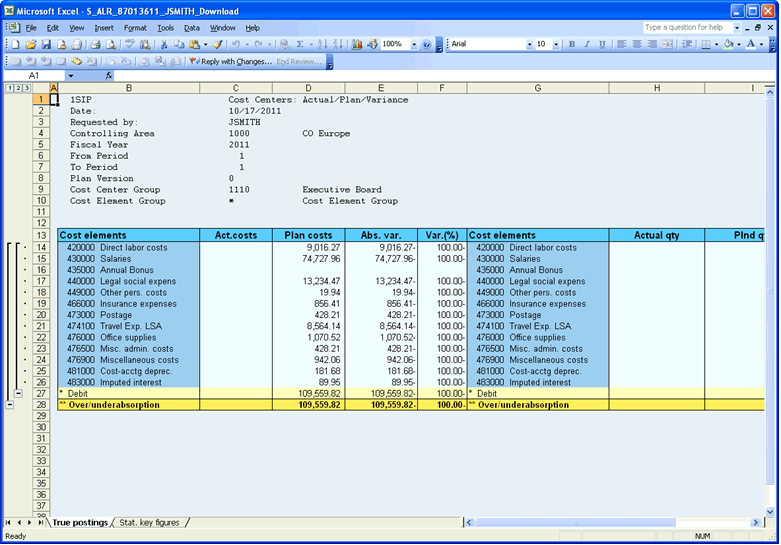The height and width of the screenshot is (545, 781).
Task: Switch to the Stat. key figures sheet
Action: pyautogui.click(x=151, y=522)
